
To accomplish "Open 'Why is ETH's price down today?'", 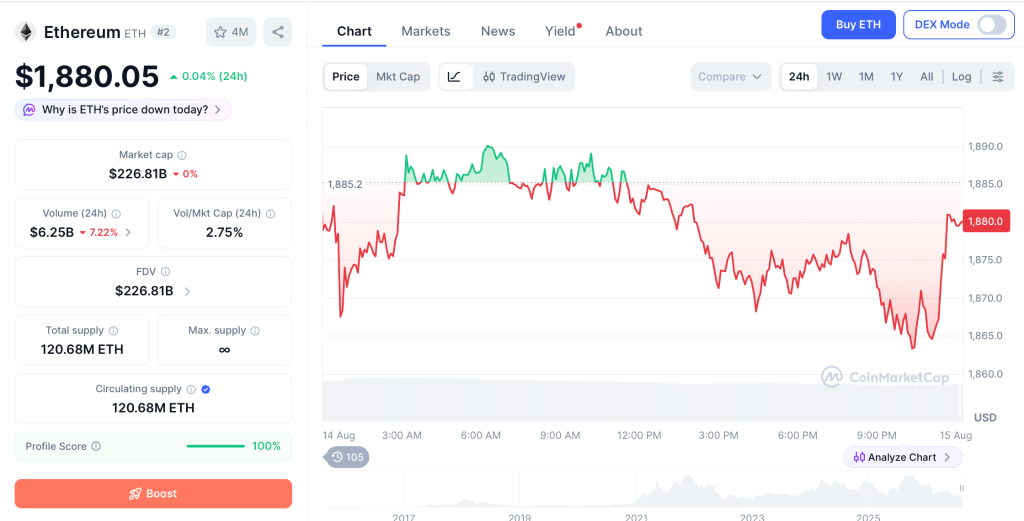I will [x=123, y=110].
